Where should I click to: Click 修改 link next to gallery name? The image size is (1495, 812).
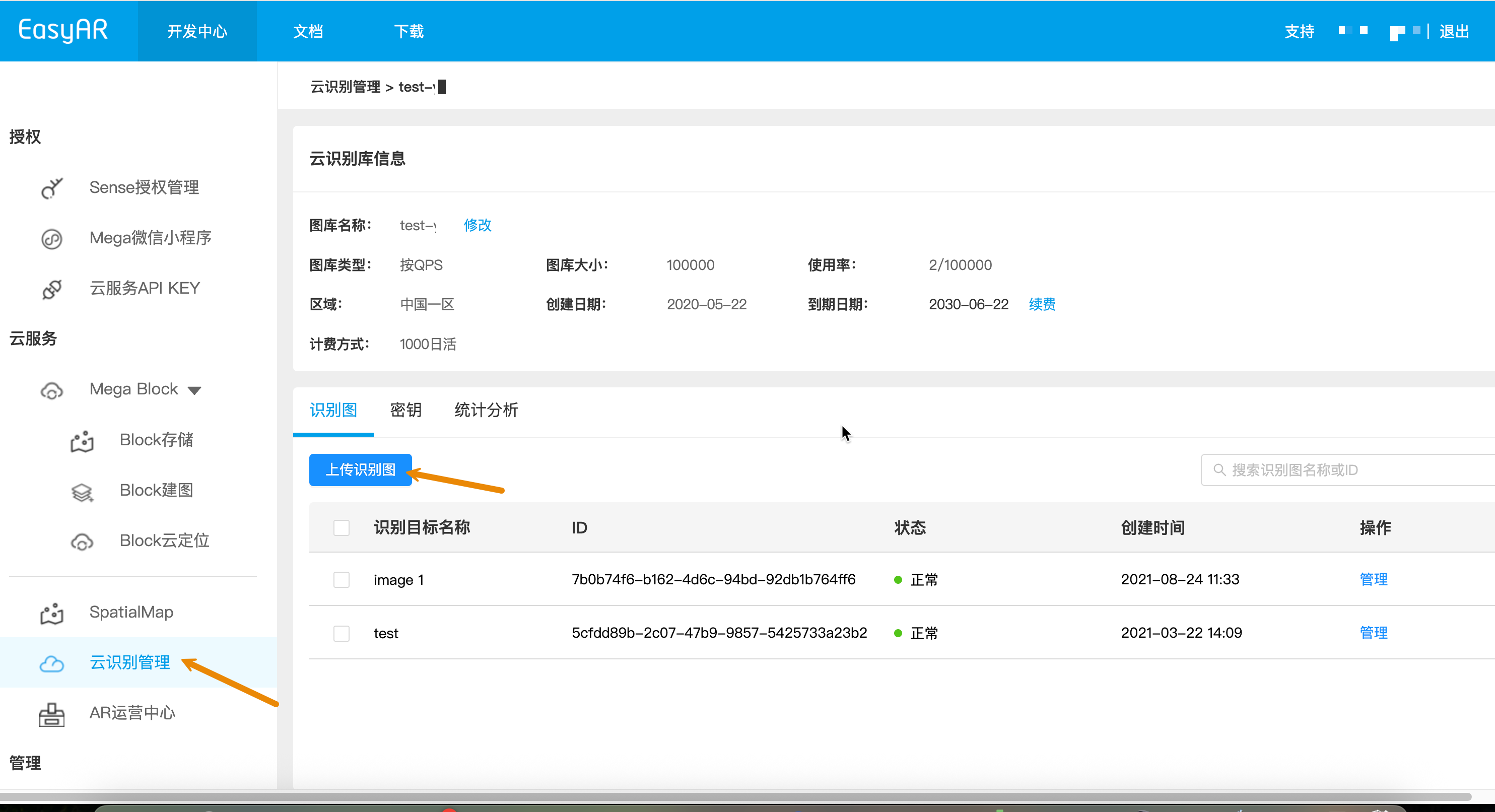477,225
